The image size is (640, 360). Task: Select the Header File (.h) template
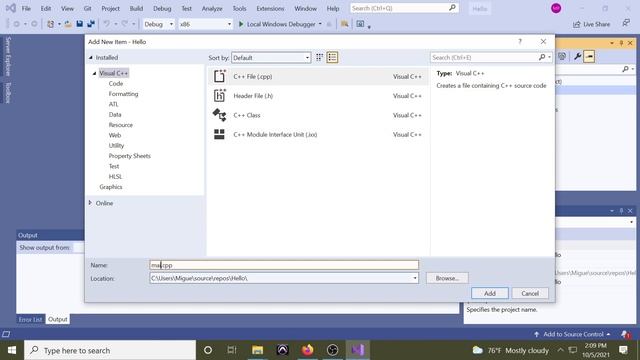click(x=318, y=96)
